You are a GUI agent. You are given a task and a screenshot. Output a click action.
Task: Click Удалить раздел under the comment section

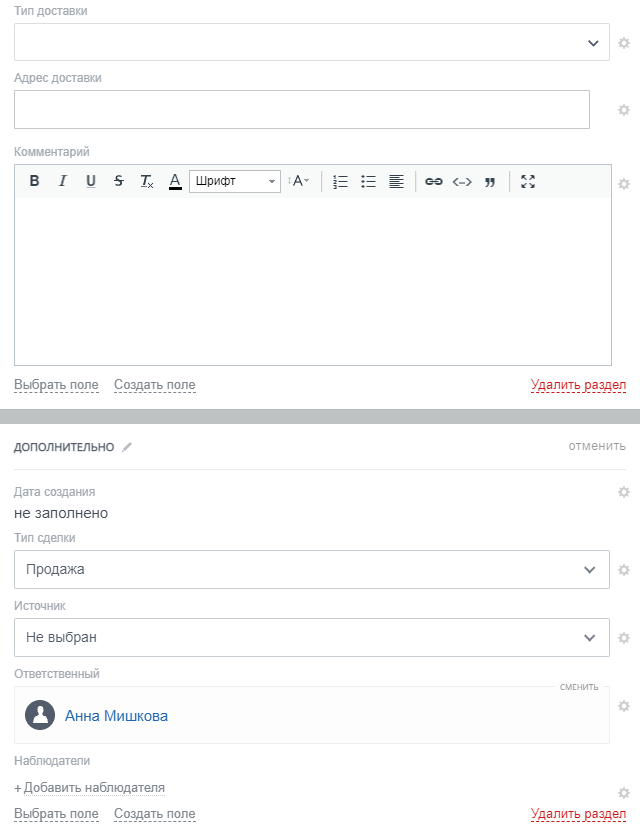click(578, 385)
